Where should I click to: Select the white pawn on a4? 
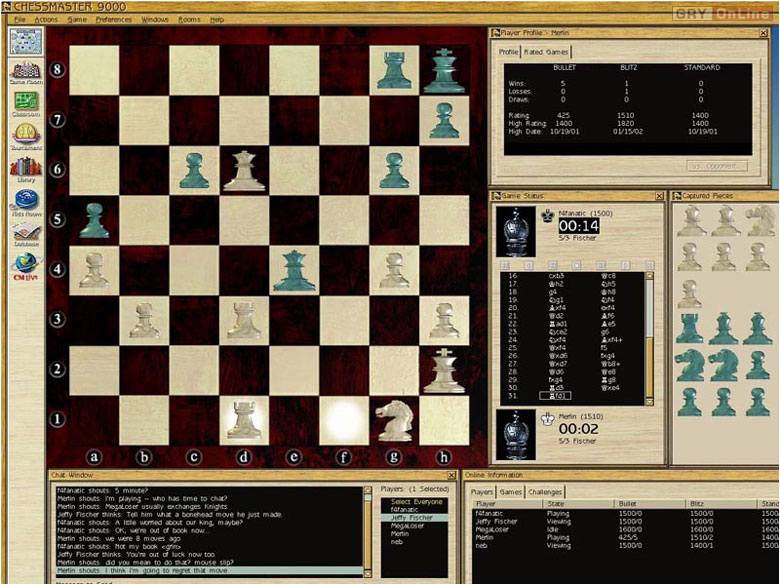coord(94,271)
